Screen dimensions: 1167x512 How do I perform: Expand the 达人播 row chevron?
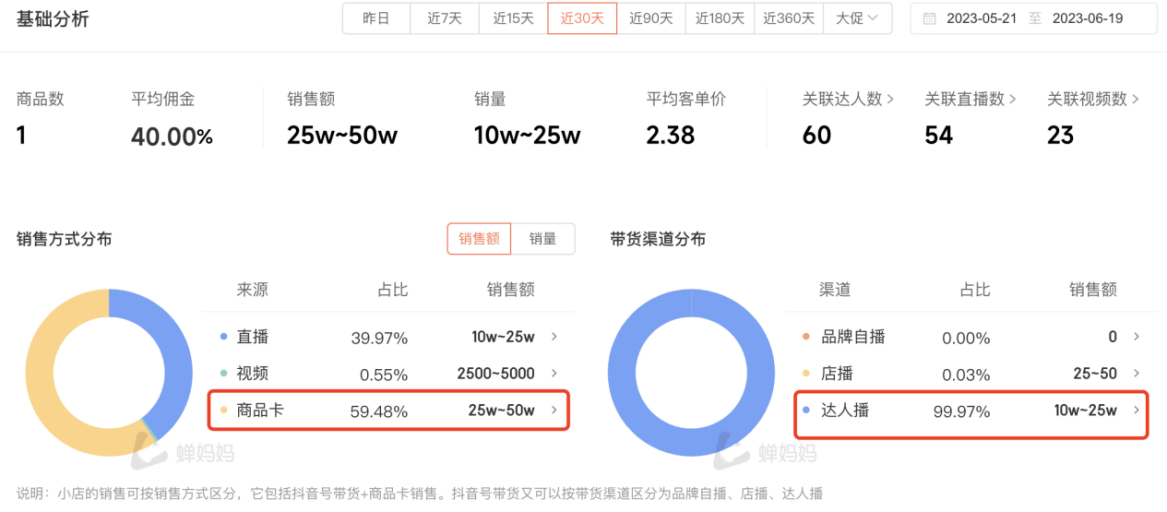[1136, 410]
